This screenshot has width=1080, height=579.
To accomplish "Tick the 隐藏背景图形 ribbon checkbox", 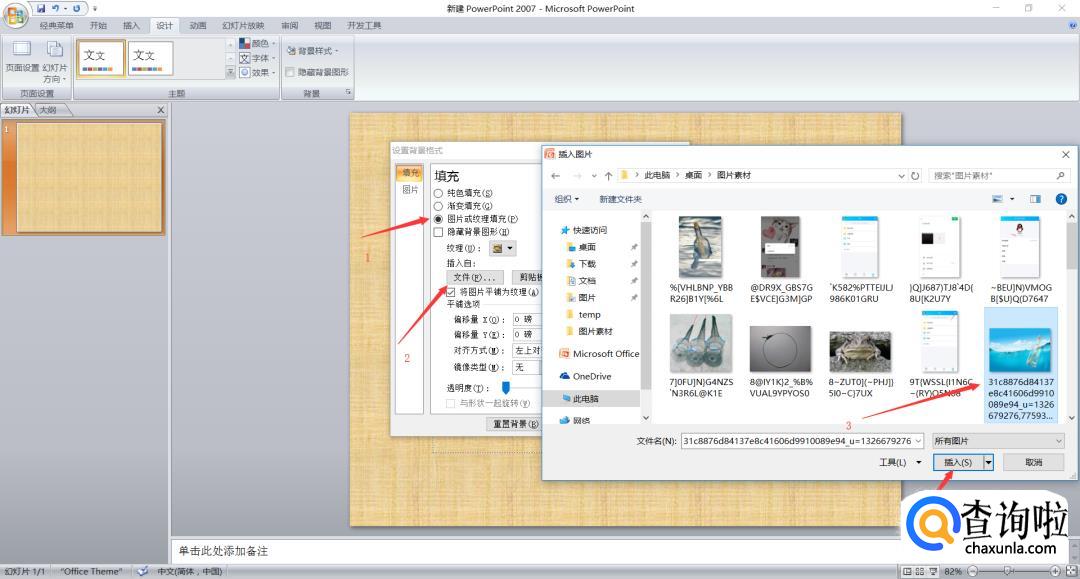I will coord(290,72).
